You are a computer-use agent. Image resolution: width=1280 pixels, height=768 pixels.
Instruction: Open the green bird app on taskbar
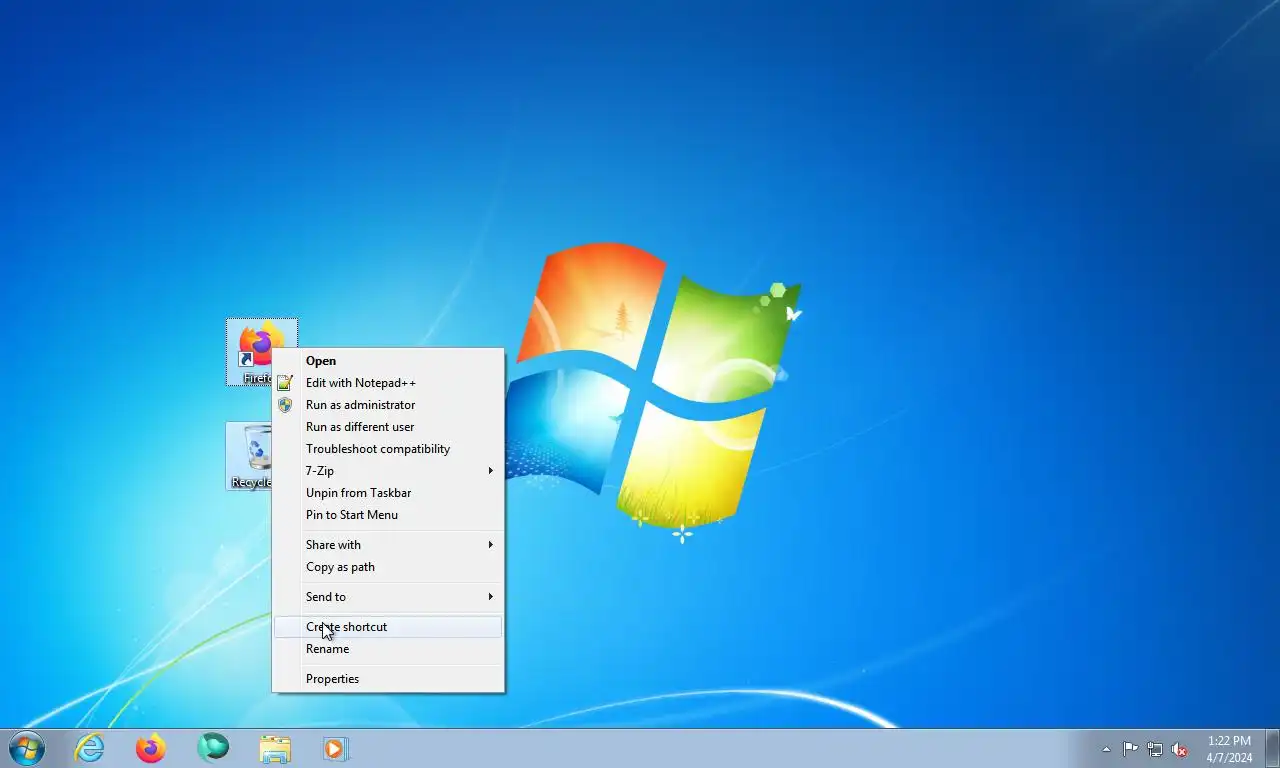tap(213, 748)
